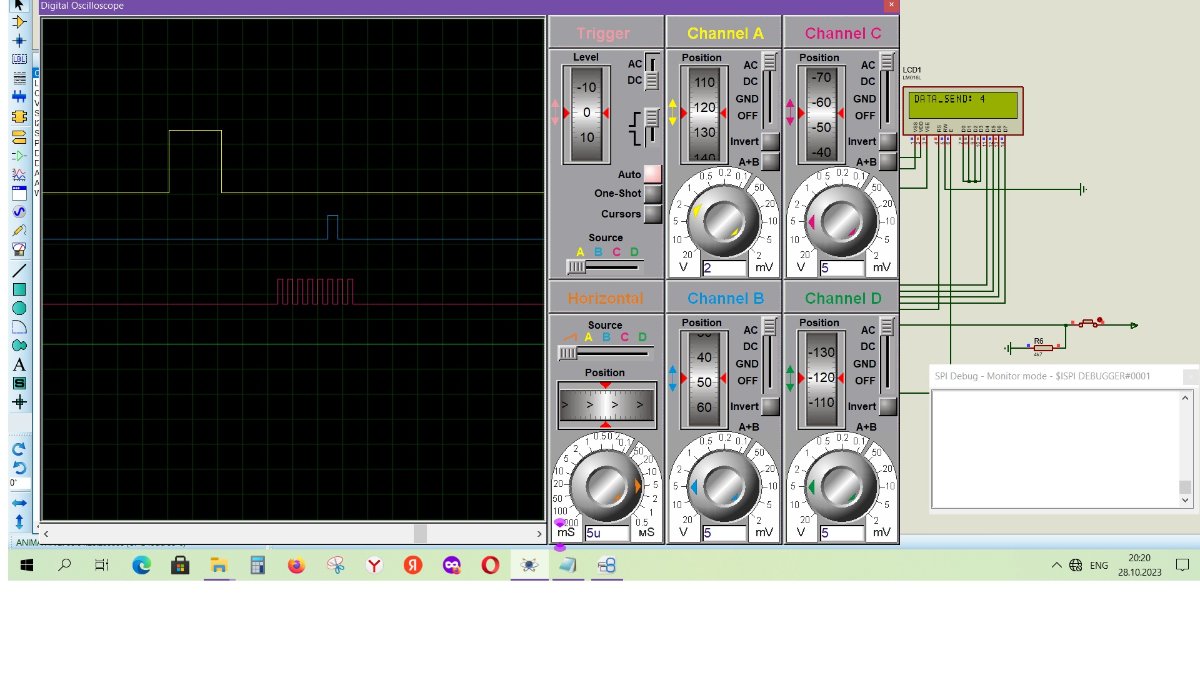Select the 2D closed path tool
1200x675 pixels.
pyautogui.click(x=19, y=346)
